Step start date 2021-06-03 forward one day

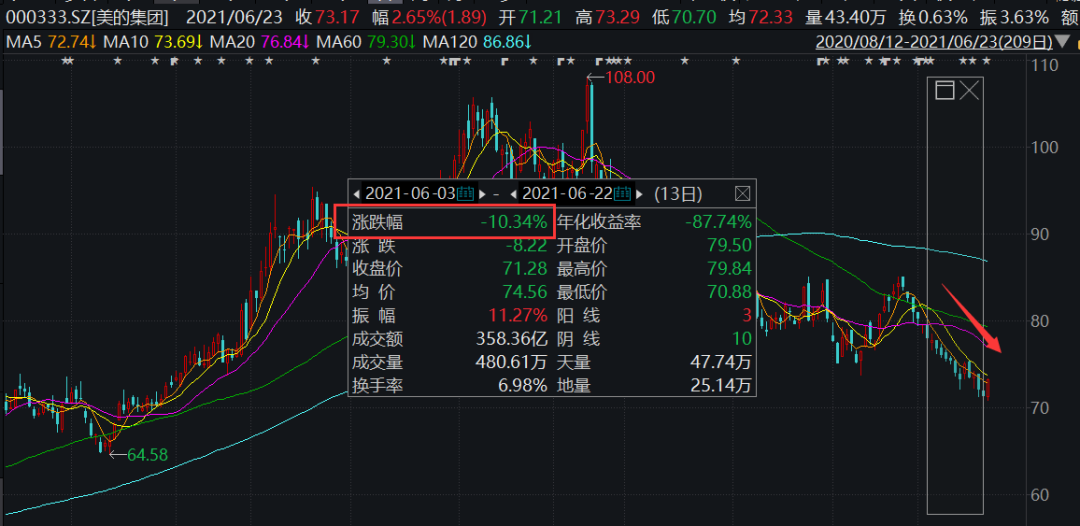tap(483, 193)
